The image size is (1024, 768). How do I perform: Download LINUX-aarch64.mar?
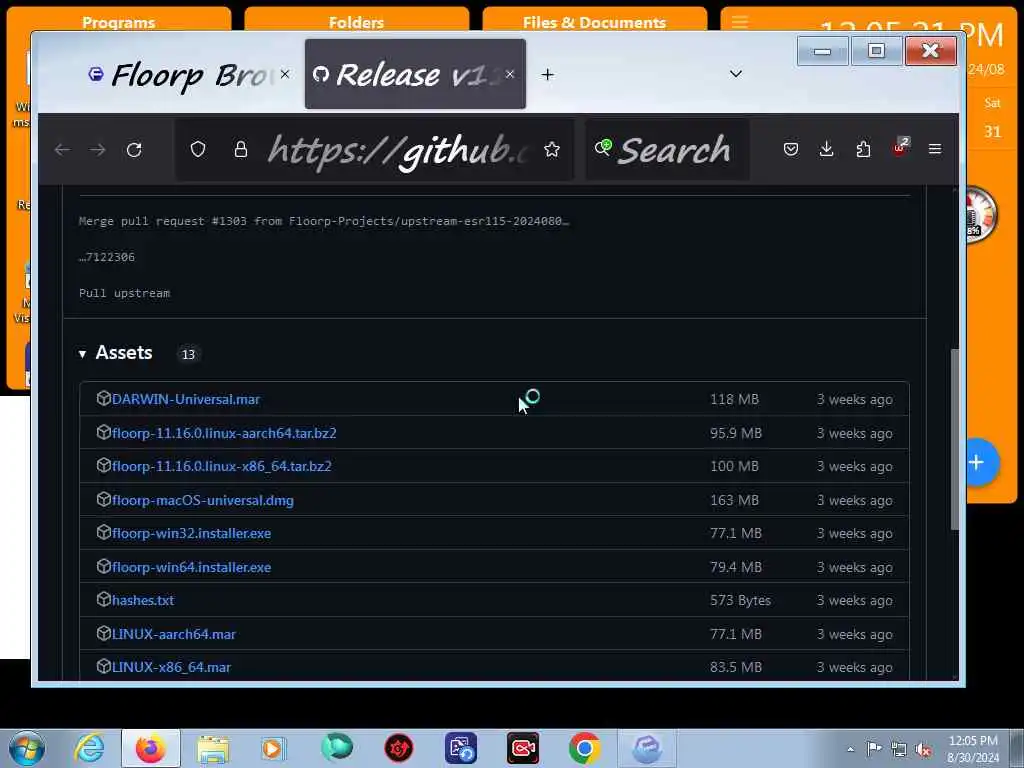pos(174,634)
